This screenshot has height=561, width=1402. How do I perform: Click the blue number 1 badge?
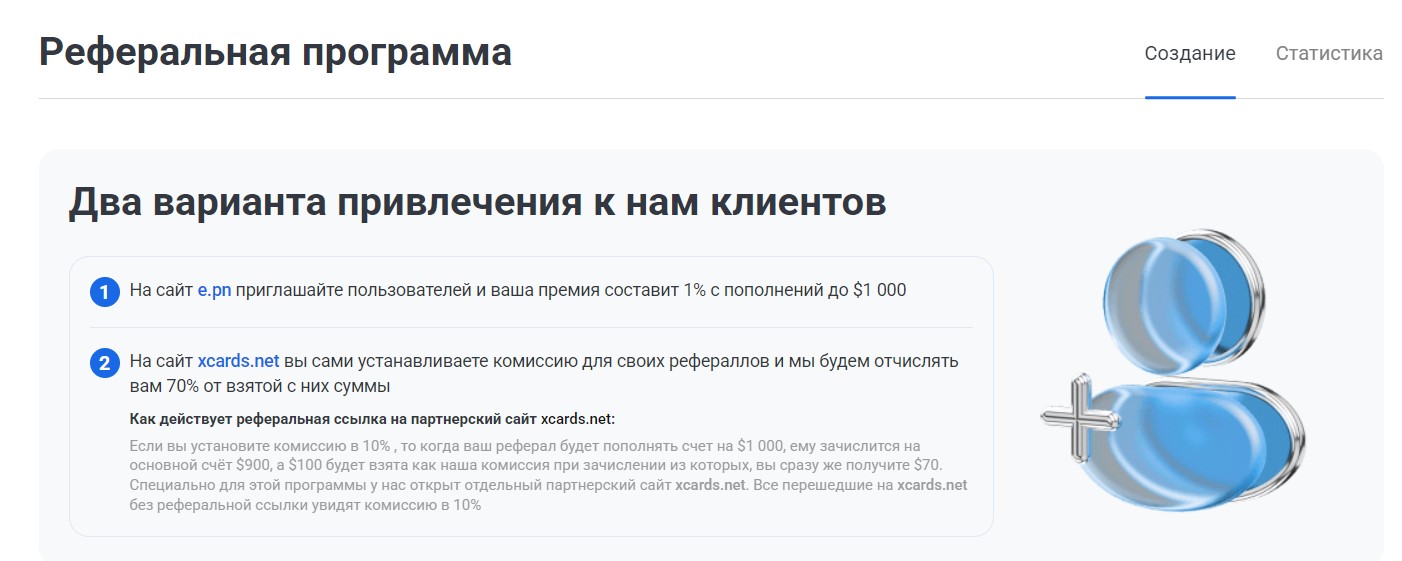[104, 292]
